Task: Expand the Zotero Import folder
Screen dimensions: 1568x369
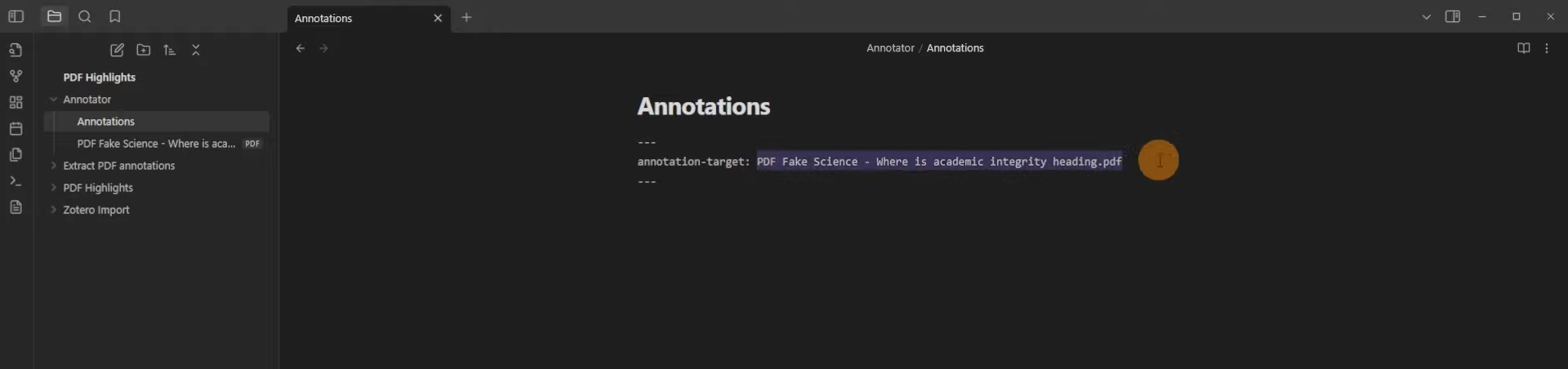Action: pyautogui.click(x=53, y=210)
